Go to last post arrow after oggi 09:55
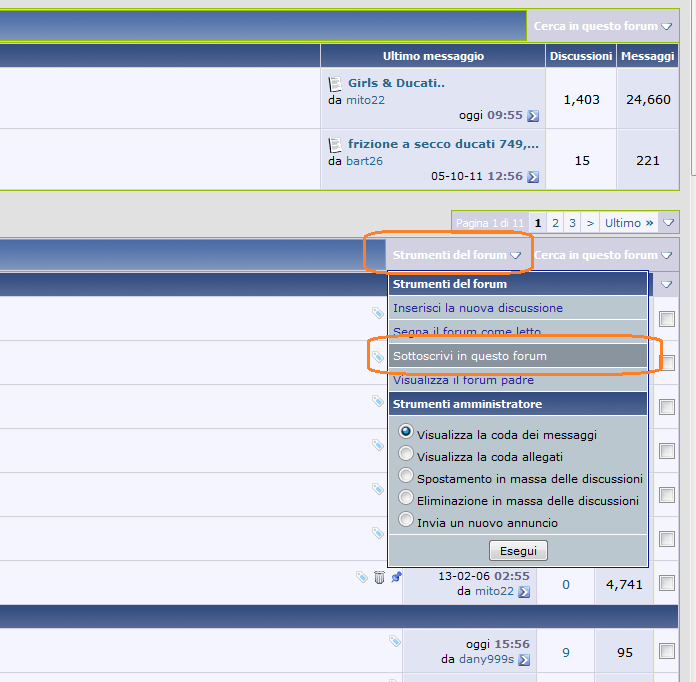This screenshot has width=696, height=682. (x=533, y=116)
